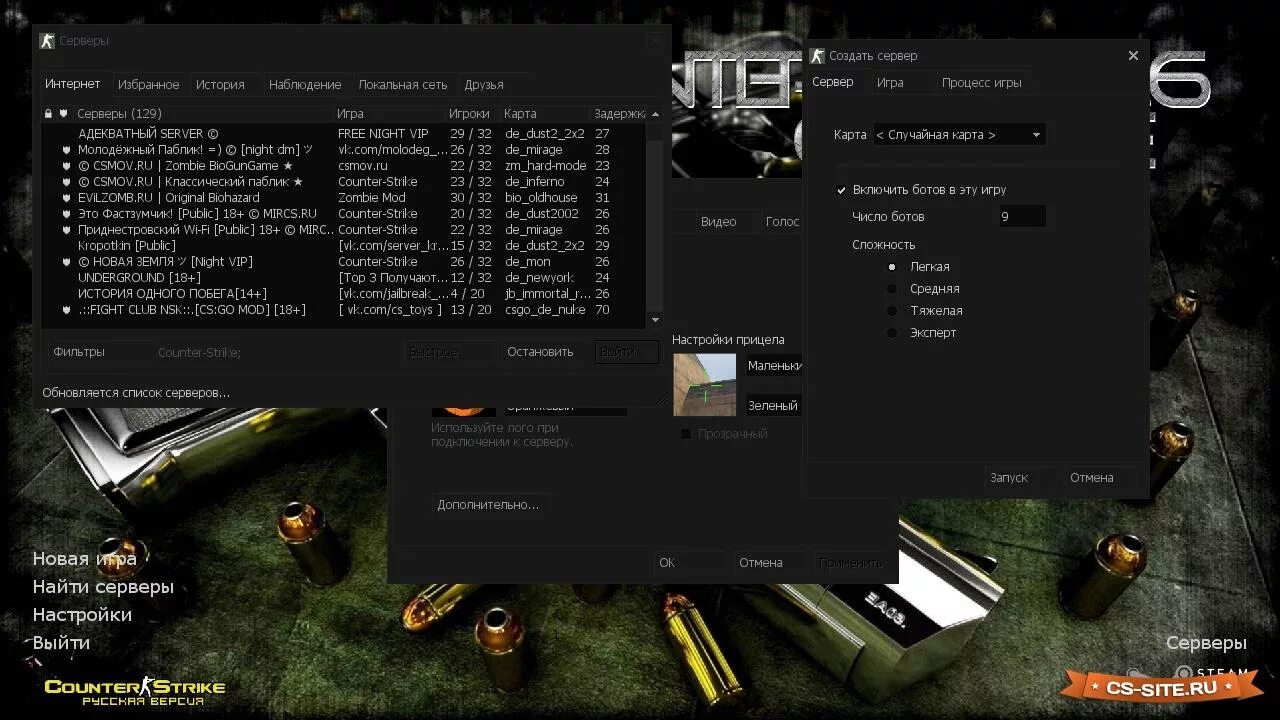Click shield icon of Это Фастзумчик server
The height and width of the screenshot is (720, 1280).
[x=67, y=214]
